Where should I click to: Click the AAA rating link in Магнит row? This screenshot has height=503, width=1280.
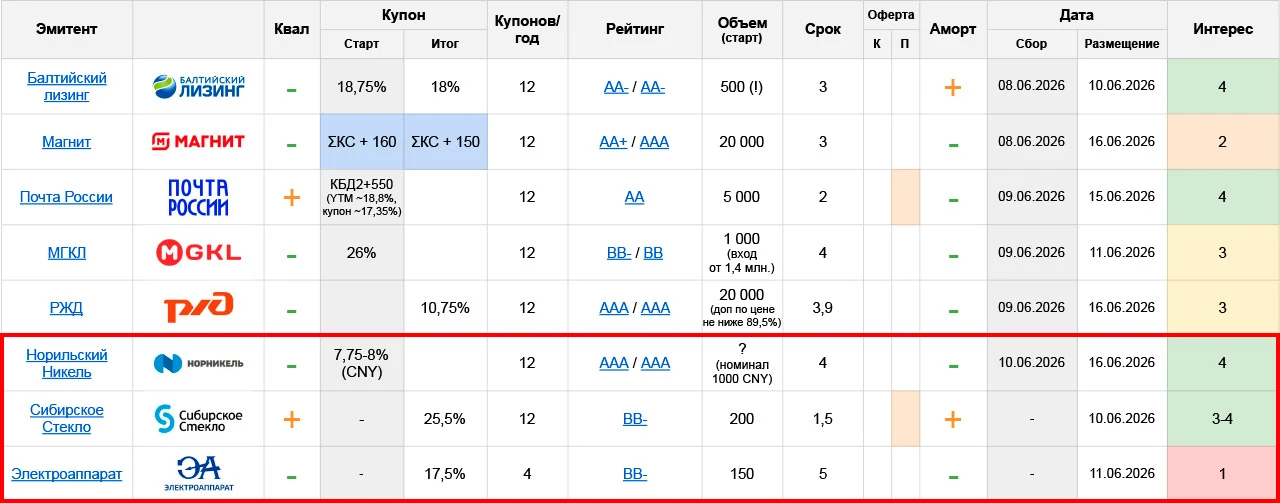(x=655, y=142)
